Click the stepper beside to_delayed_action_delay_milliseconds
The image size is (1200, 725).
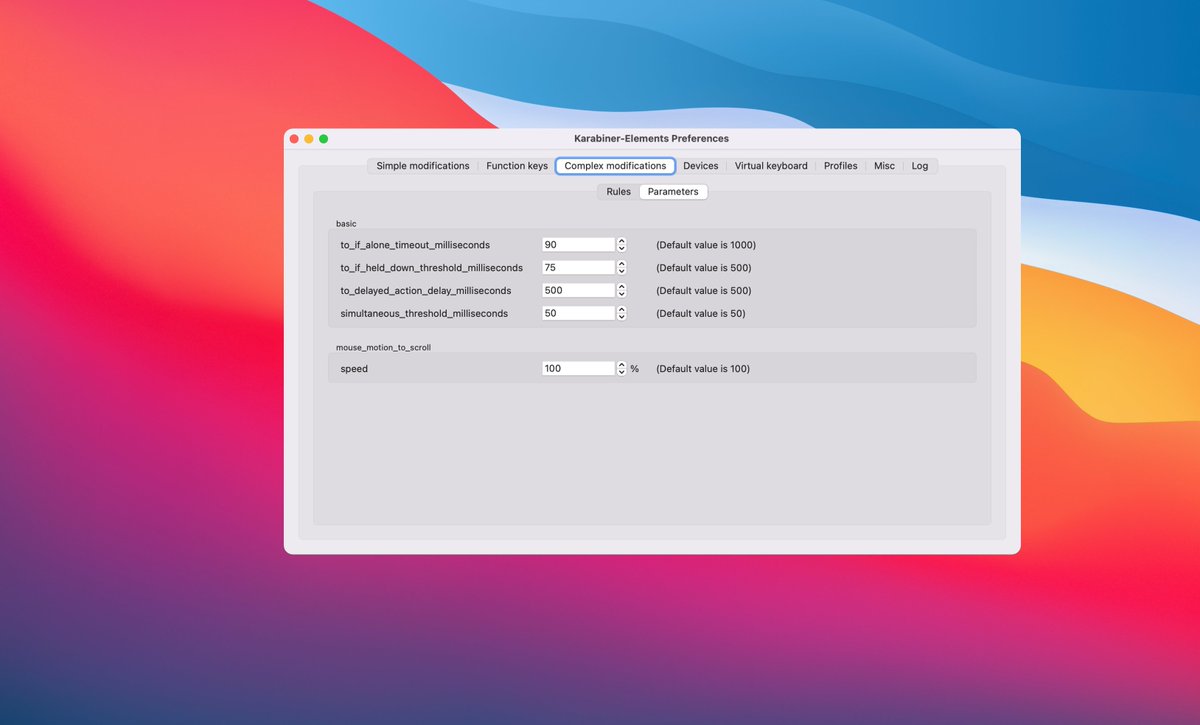(x=622, y=291)
